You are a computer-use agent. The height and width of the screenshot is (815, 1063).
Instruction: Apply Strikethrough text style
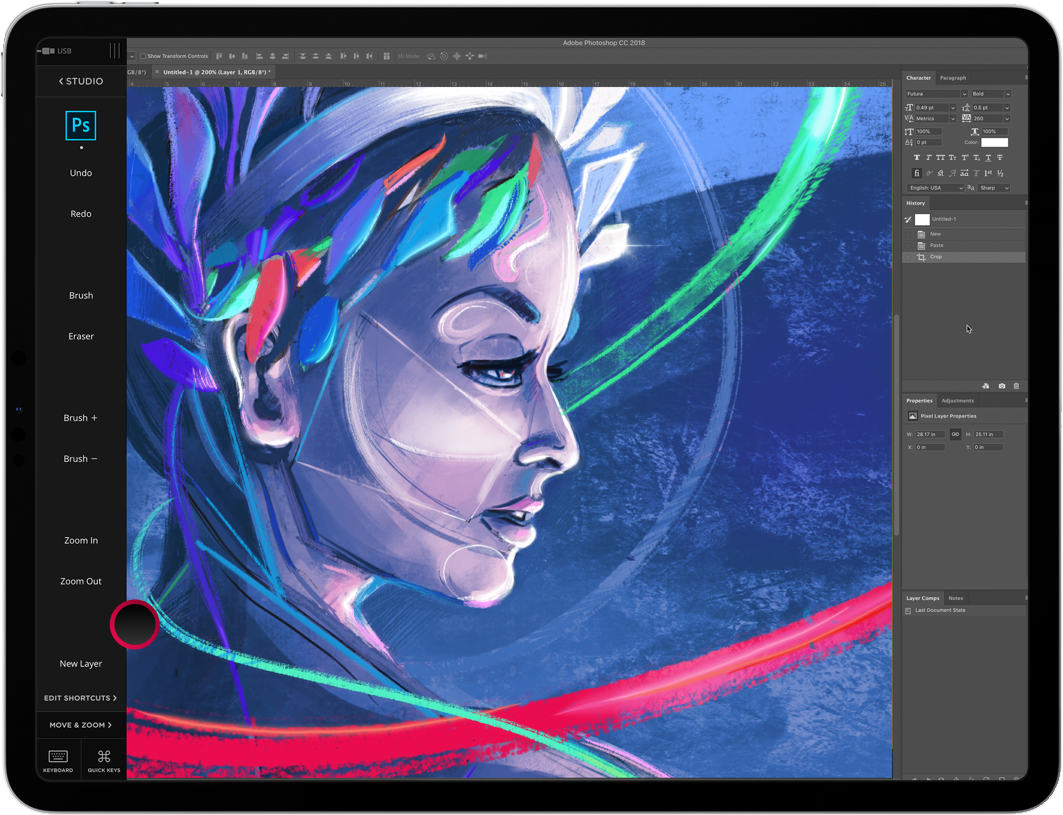[x=1000, y=157]
